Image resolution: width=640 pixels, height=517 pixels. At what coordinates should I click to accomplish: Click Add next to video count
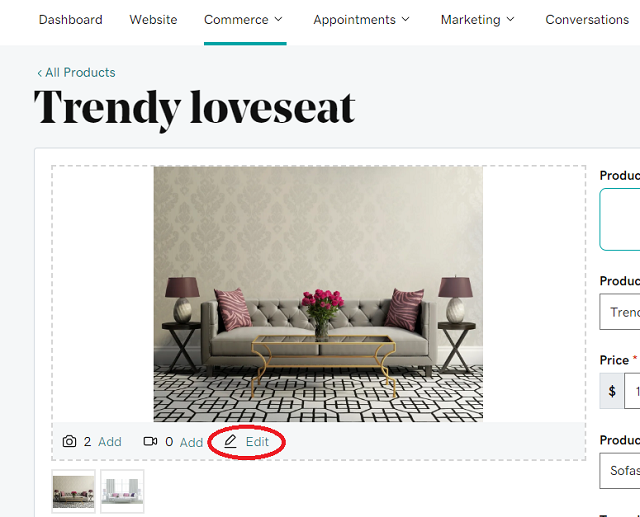click(191, 442)
